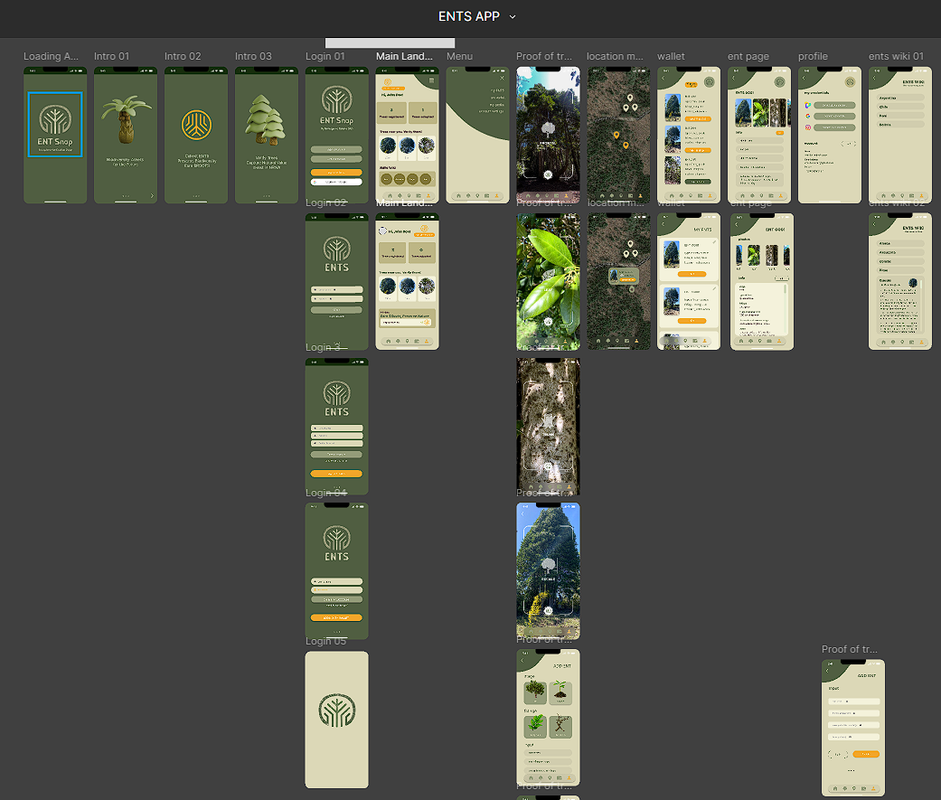941x800 pixels.
Task: Click round logo badge in profile frame
Action: (x=850, y=82)
